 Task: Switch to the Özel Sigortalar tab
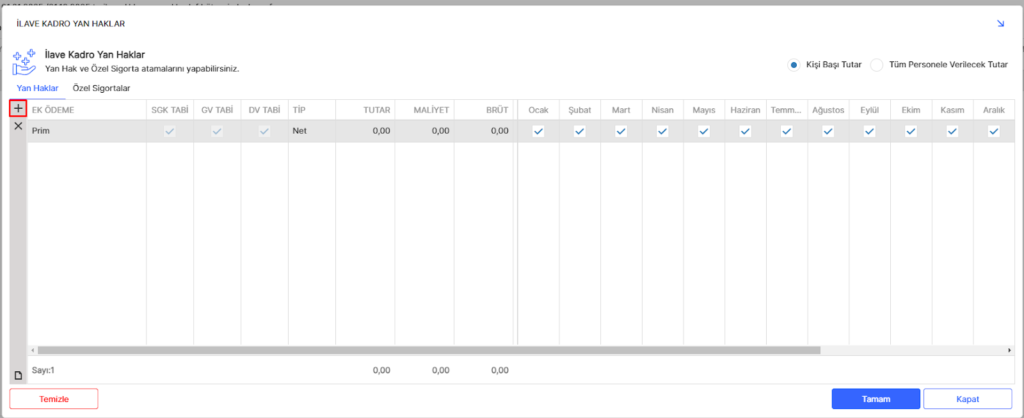[101, 88]
